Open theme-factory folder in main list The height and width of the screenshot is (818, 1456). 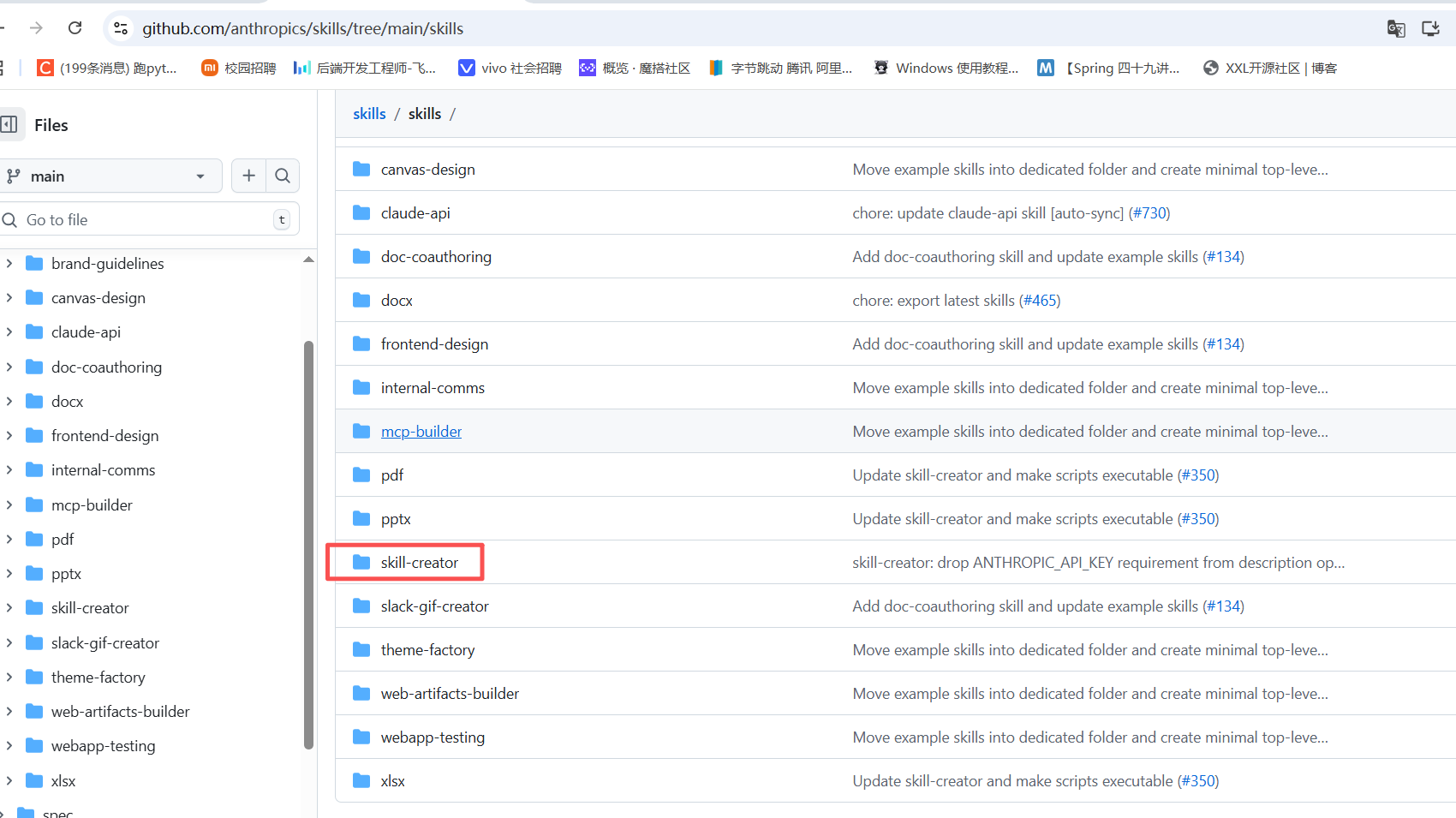pos(427,649)
